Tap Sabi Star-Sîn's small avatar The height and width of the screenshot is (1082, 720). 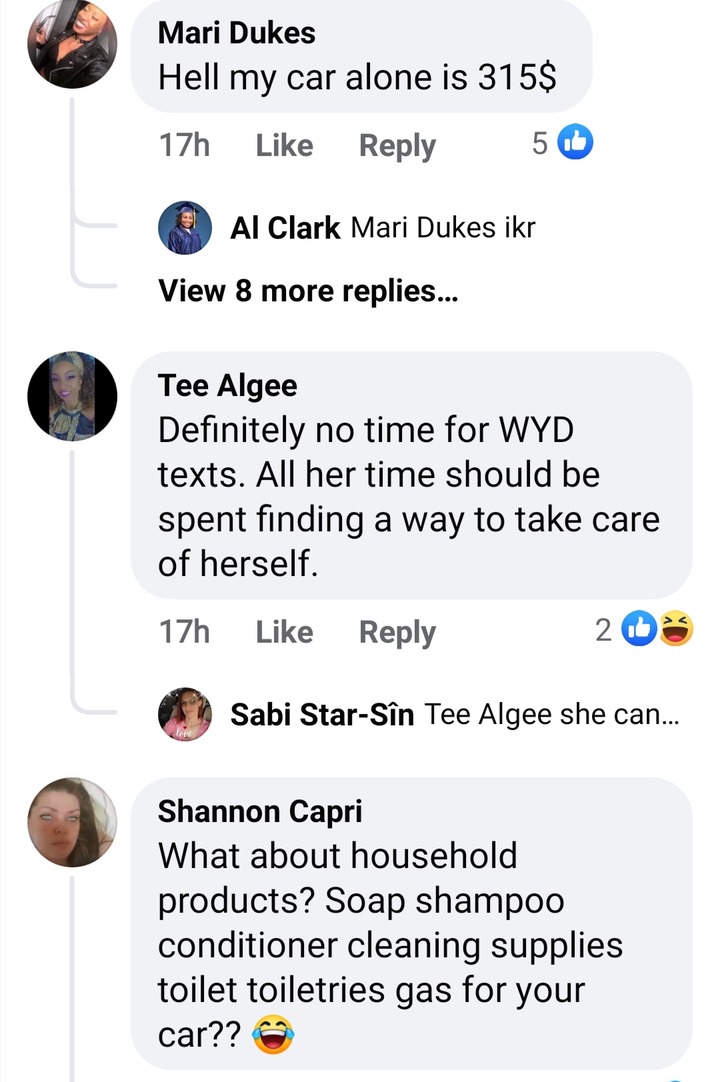pos(185,714)
